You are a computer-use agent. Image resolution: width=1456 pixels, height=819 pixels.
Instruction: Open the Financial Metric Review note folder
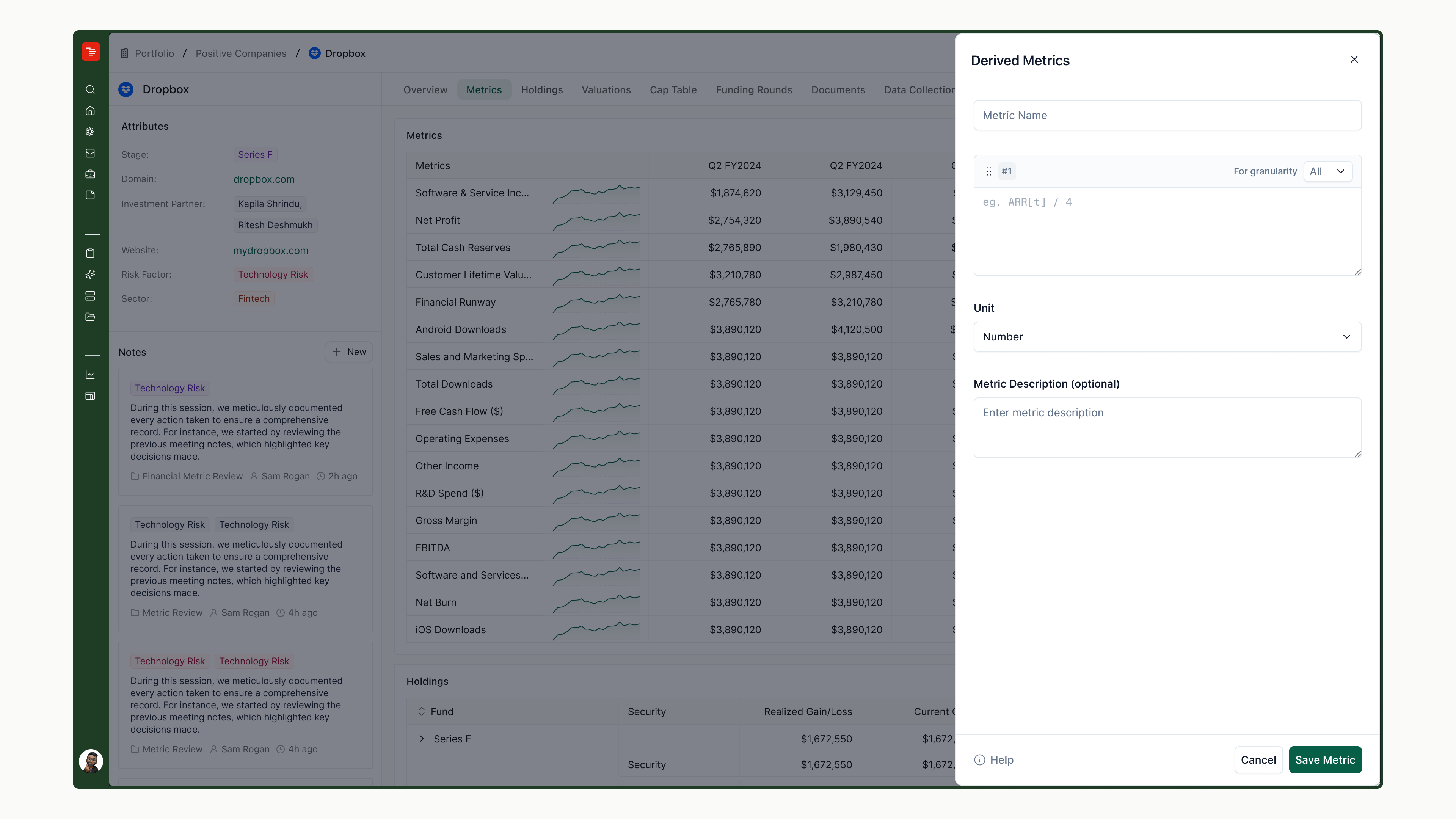[187, 477]
